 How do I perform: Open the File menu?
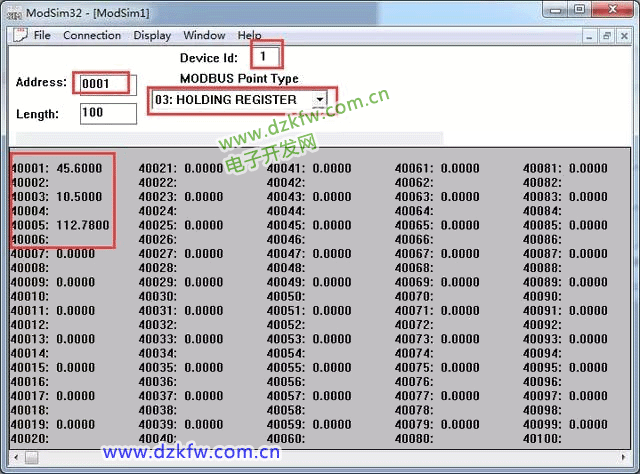42,35
